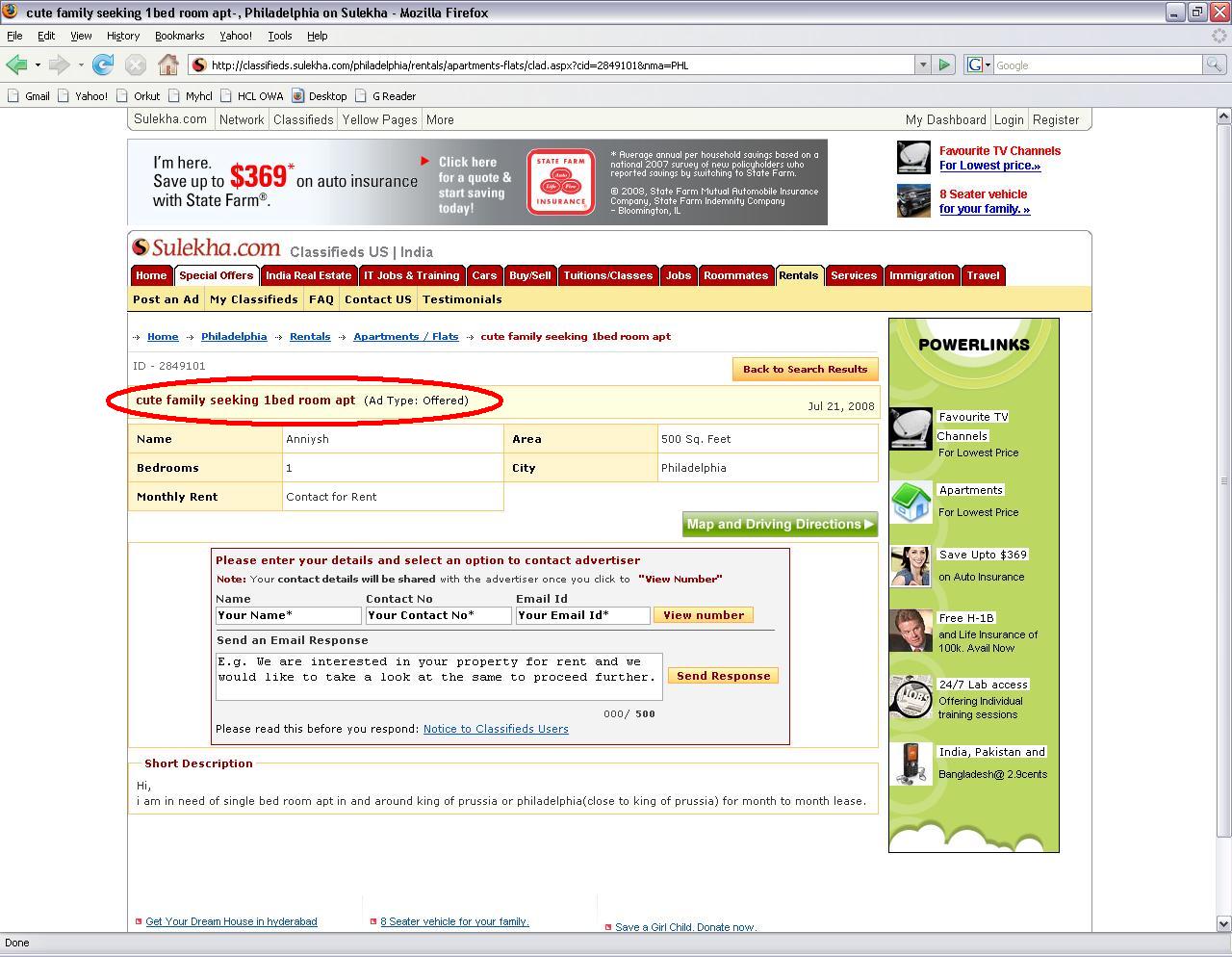Click the Your Contact No field
Image resolution: width=1232 pixels, height=957 pixels.
click(x=438, y=615)
